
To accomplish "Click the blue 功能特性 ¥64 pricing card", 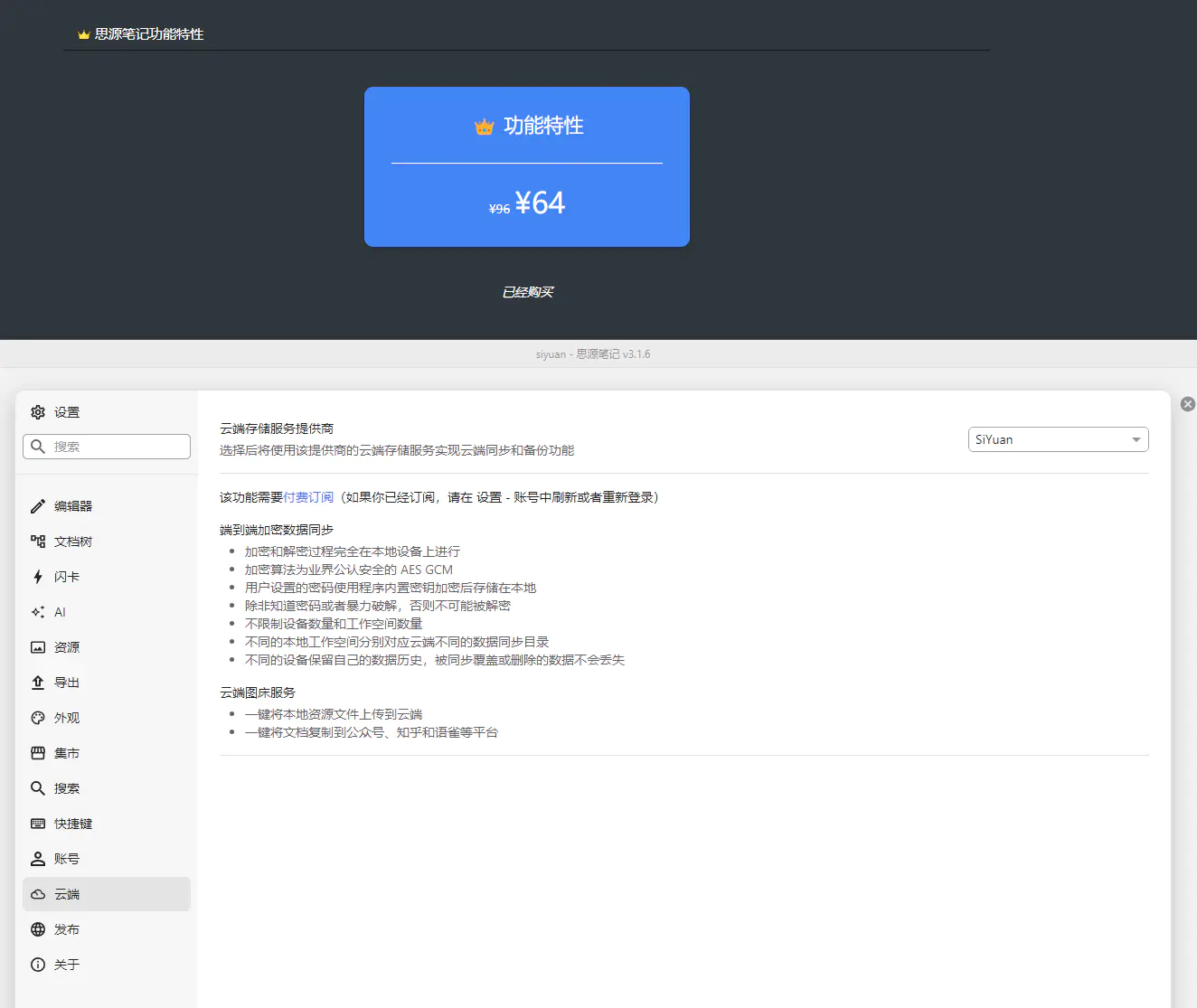I will click(527, 167).
